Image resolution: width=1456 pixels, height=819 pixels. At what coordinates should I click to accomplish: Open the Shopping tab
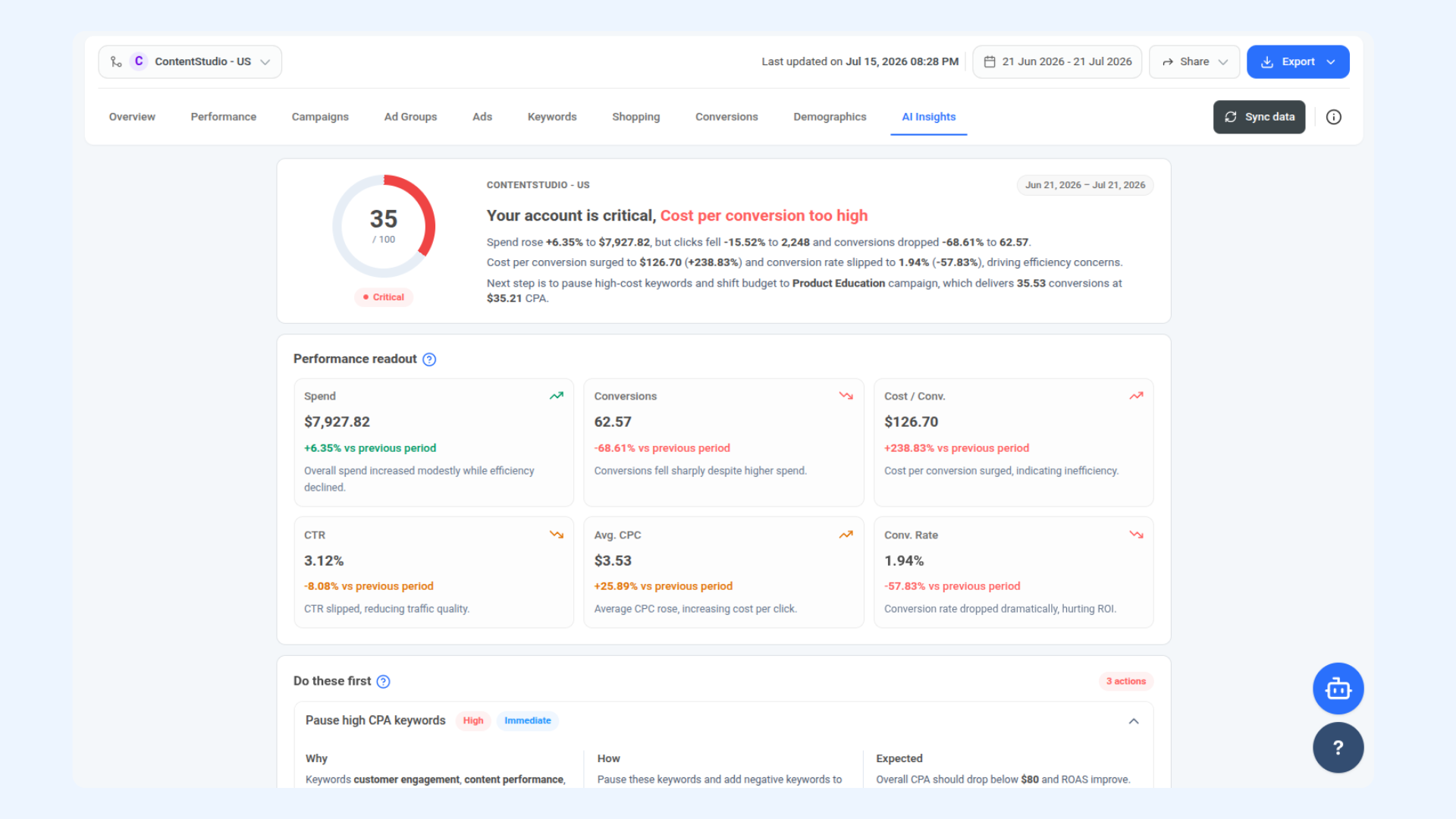pos(636,117)
